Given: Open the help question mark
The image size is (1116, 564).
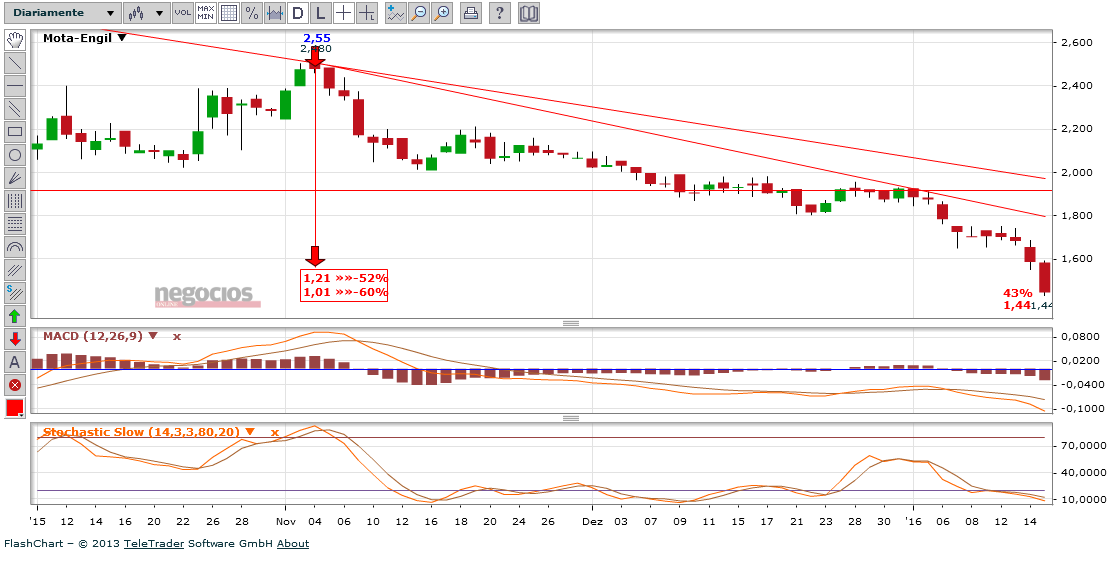Looking at the screenshot, I should click(x=500, y=13).
